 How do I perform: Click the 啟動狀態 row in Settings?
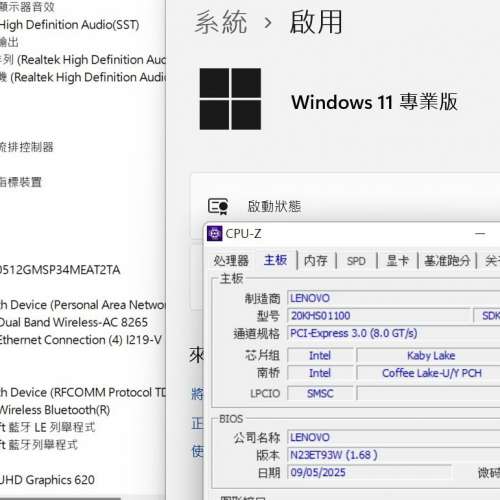click(345, 206)
